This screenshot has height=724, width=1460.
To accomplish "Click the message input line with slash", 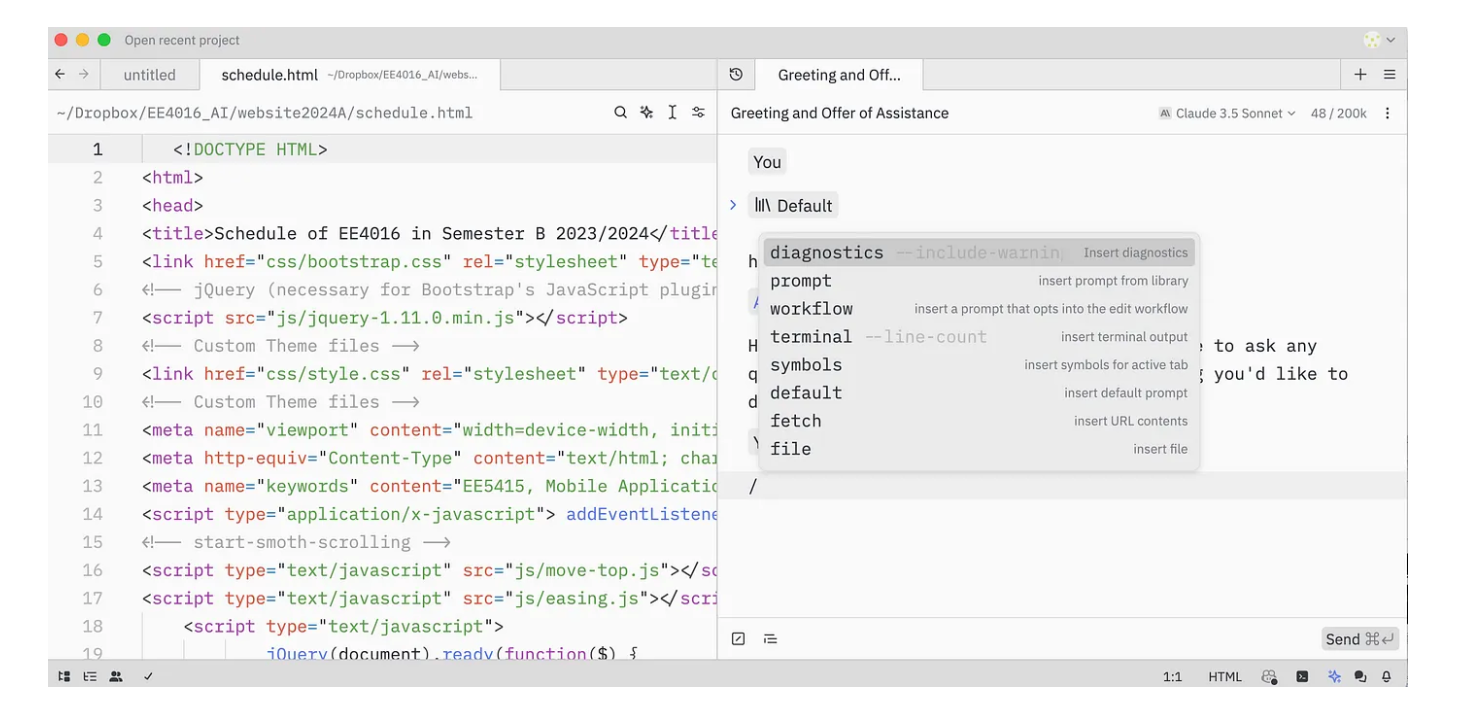I will (1062, 486).
